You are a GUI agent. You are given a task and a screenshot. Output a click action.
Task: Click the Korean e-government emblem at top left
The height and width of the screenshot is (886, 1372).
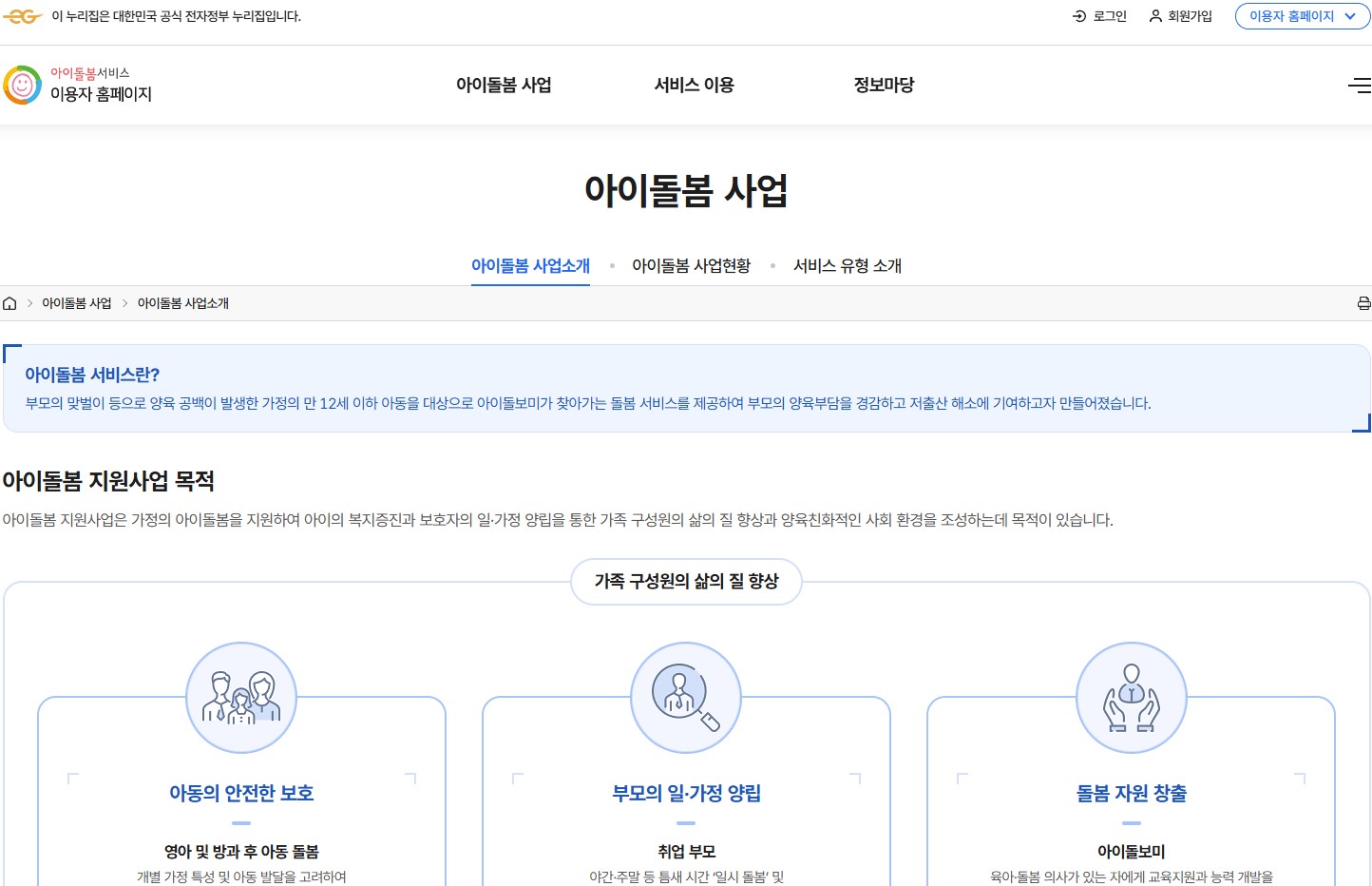click(23, 15)
